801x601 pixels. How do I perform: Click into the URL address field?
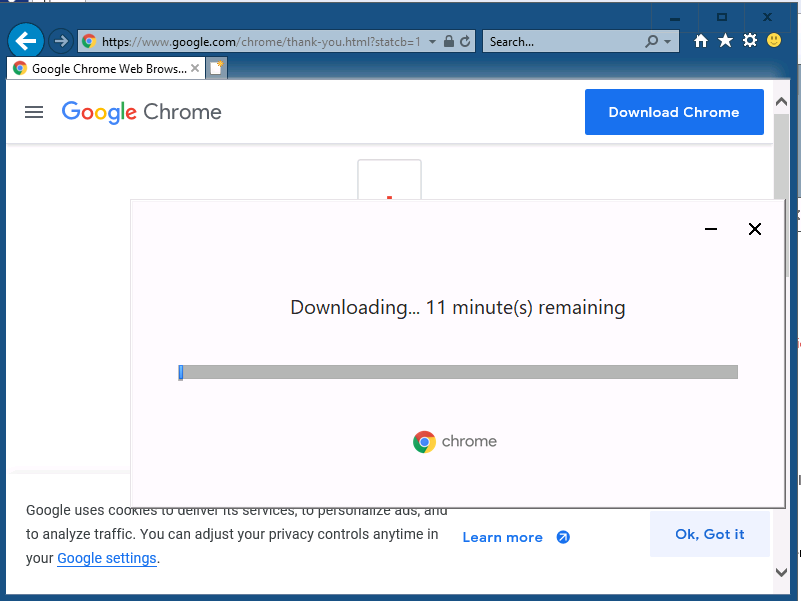(x=261, y=42)
